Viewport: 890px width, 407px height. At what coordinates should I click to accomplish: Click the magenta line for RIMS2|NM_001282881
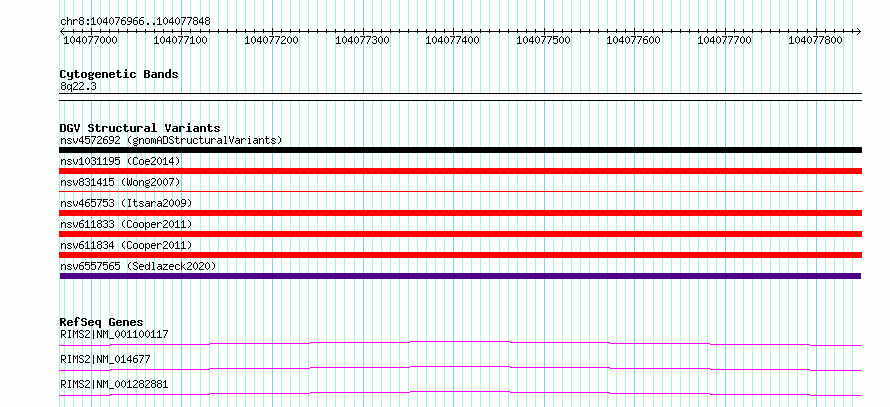coord(460,393)
